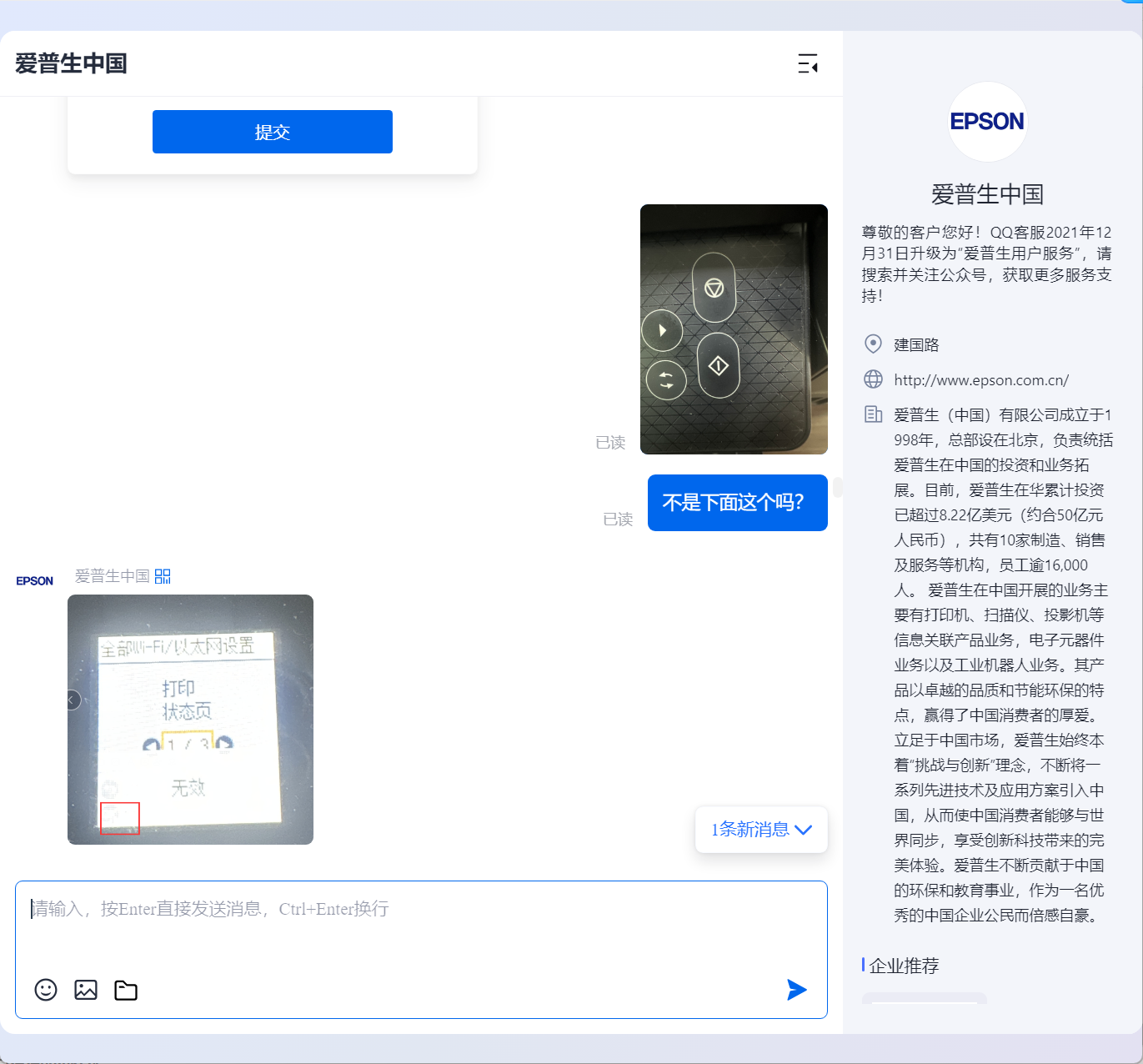Click the company description document icon
Image resolution: width=1143 pixels, height=1064 pixels.
click(x=873, y=414)
